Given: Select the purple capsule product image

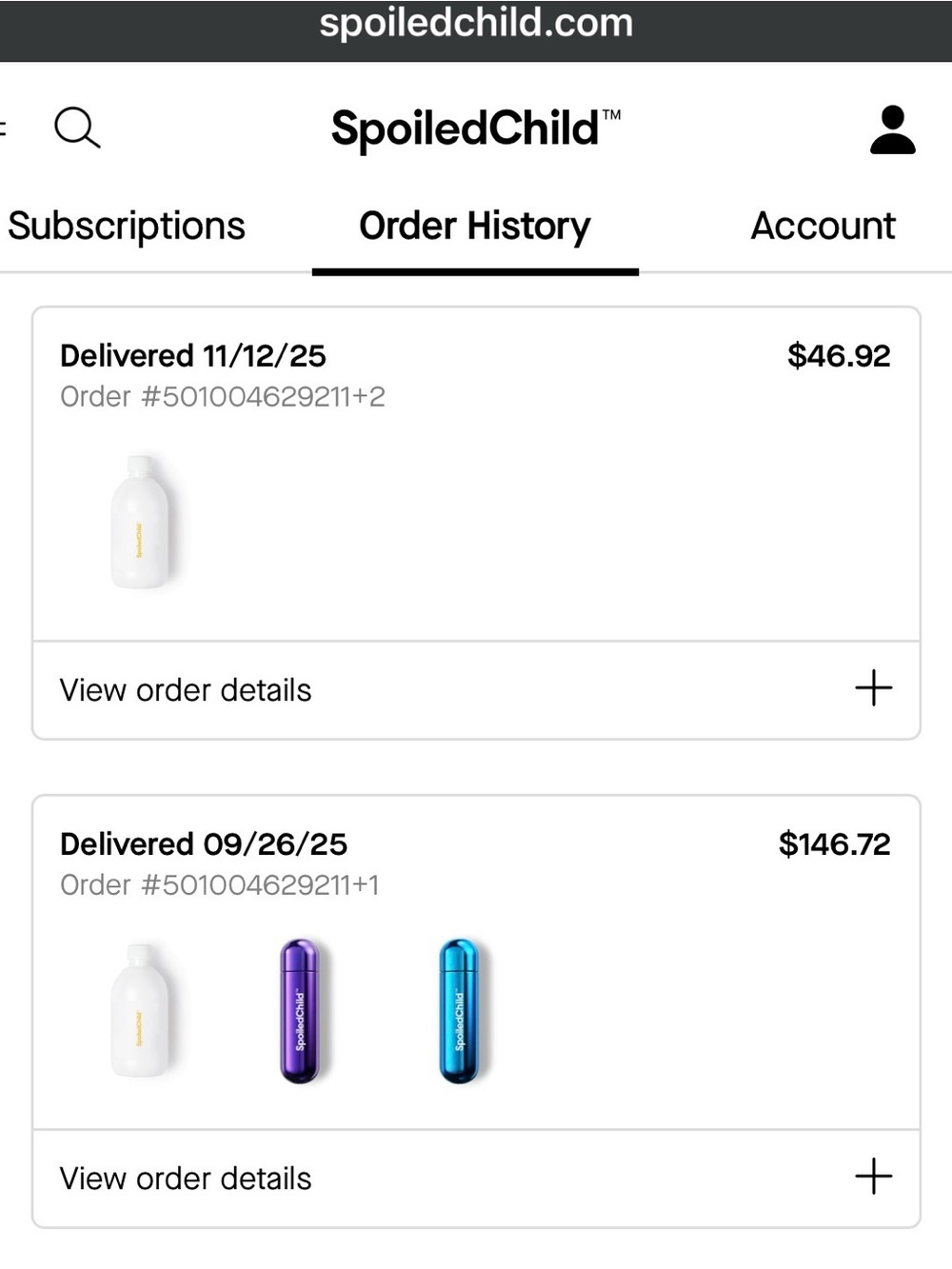Looking at the screenshot, I should (x=299, y=1010).
